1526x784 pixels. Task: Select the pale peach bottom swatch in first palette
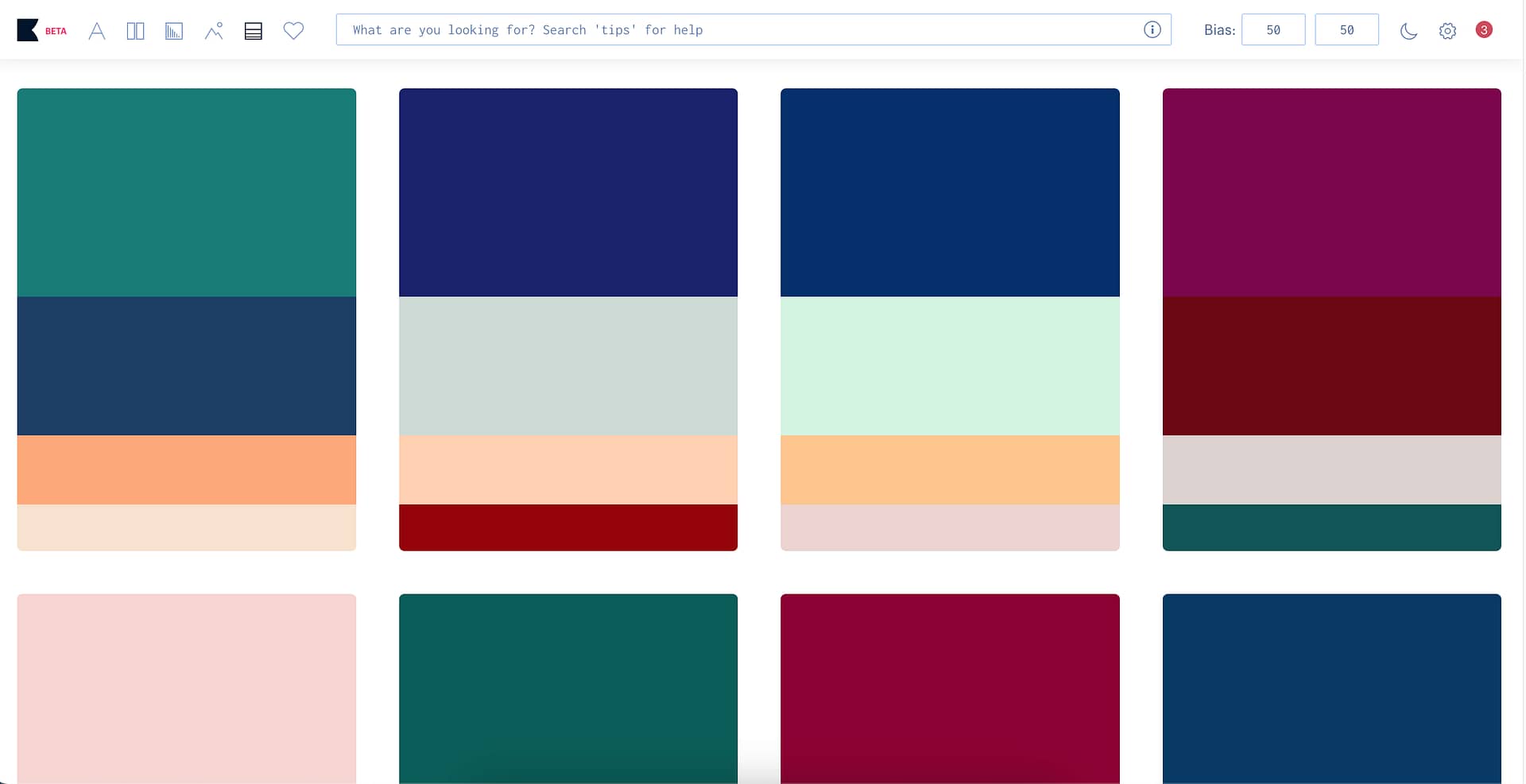187,527
